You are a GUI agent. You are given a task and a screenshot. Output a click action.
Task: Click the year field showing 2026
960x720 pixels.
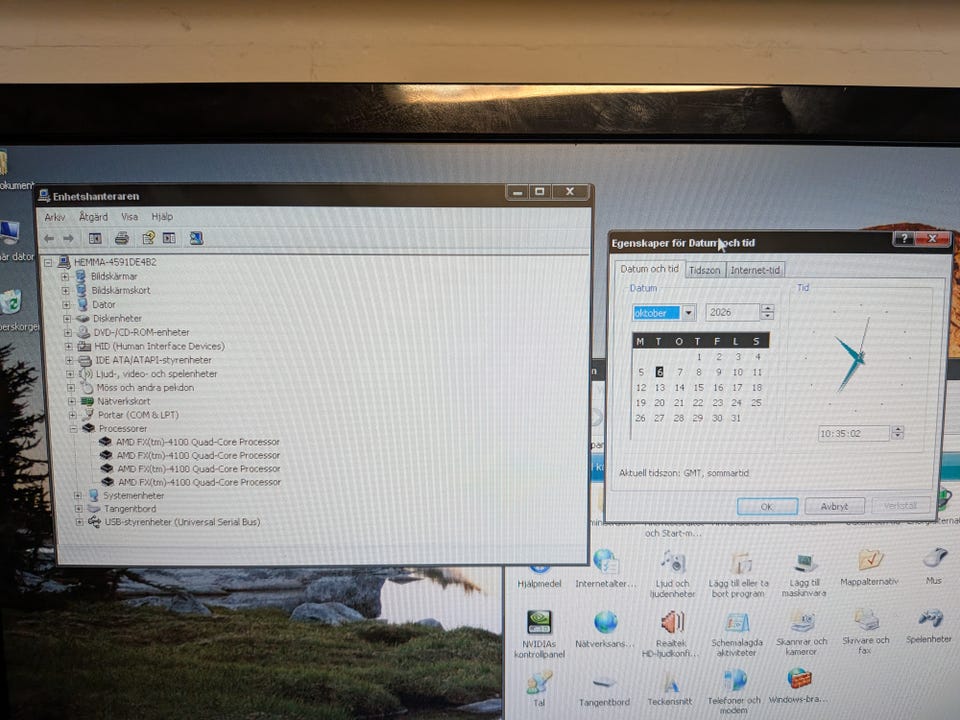point(732,312)
